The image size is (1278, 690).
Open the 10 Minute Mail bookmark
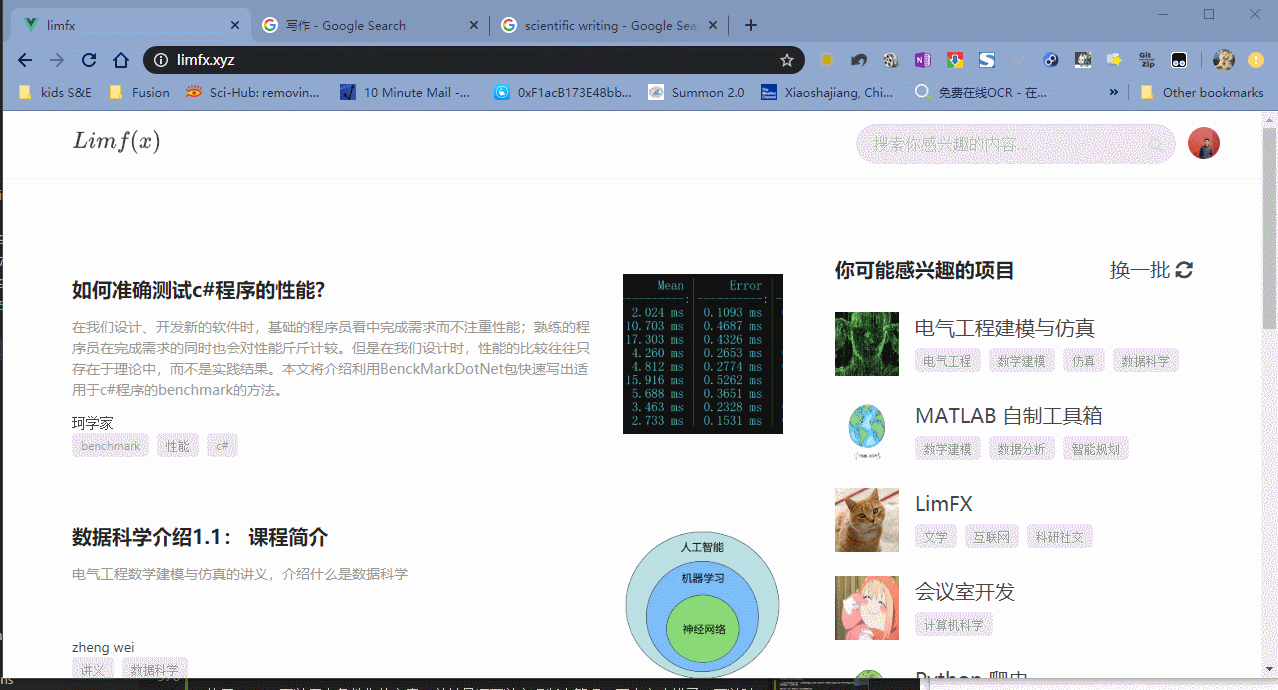[406, 92]
